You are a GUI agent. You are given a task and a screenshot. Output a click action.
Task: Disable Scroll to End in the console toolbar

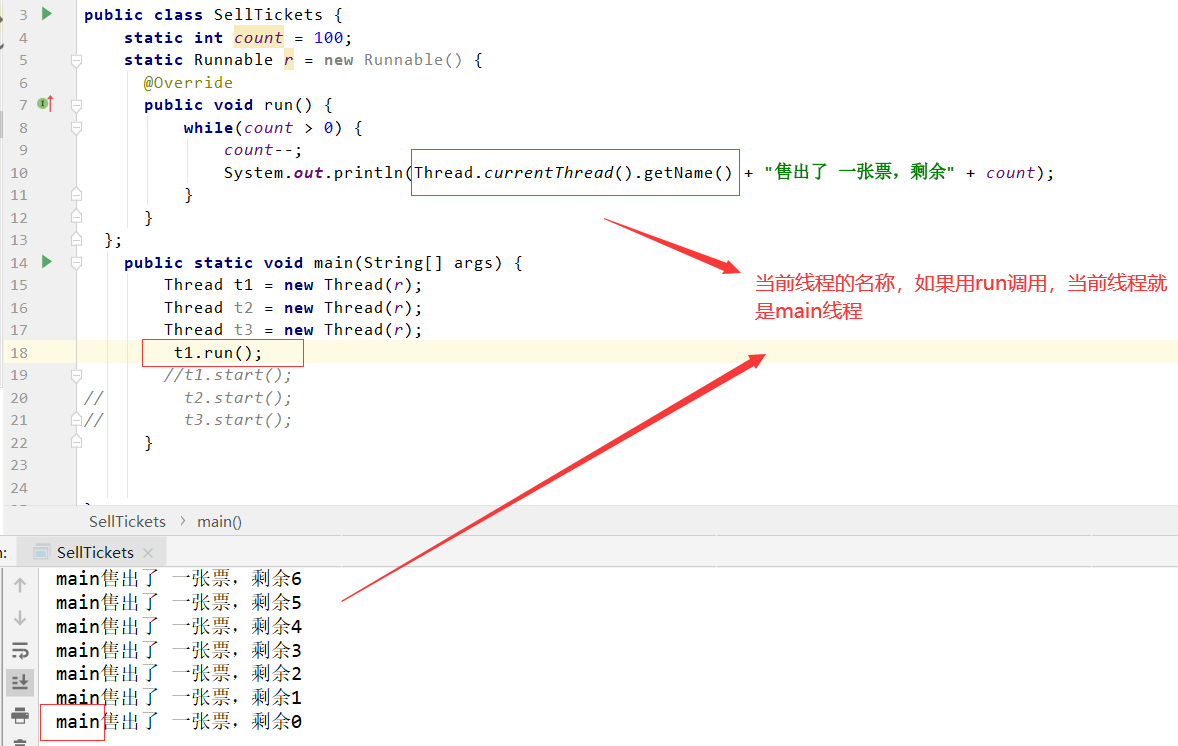coord(20,682)
